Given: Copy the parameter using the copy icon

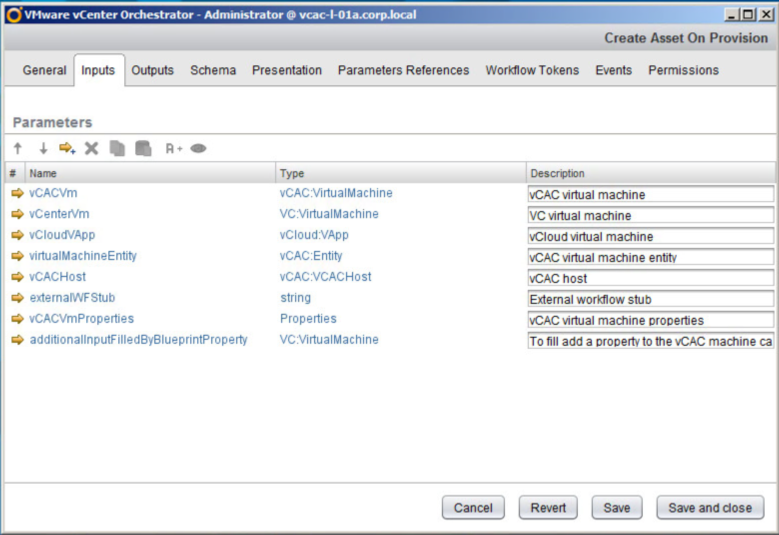Looking at the screenshot, I should point(117,148).
